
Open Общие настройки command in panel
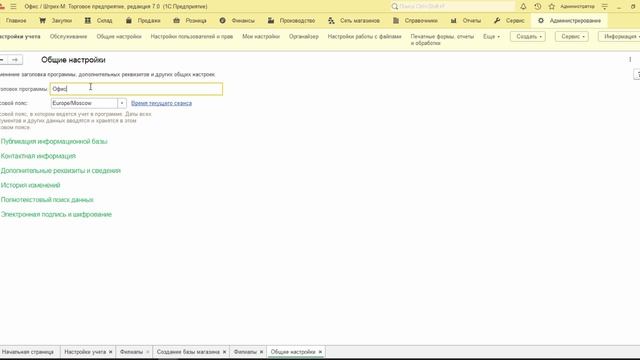(x=119, y=37)
